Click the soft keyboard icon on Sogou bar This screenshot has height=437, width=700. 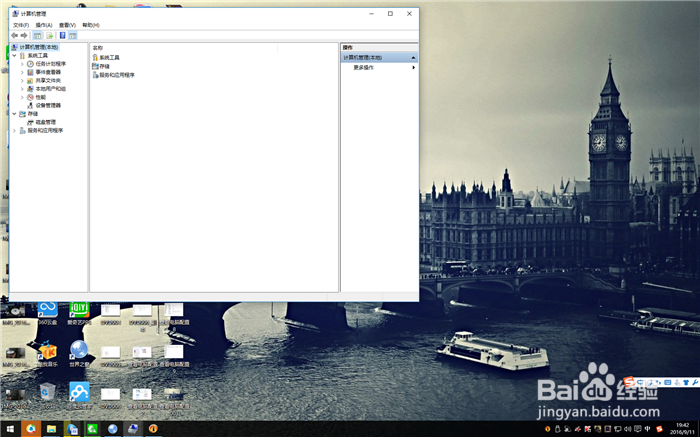pyautogui.click(x=667, y=382)
